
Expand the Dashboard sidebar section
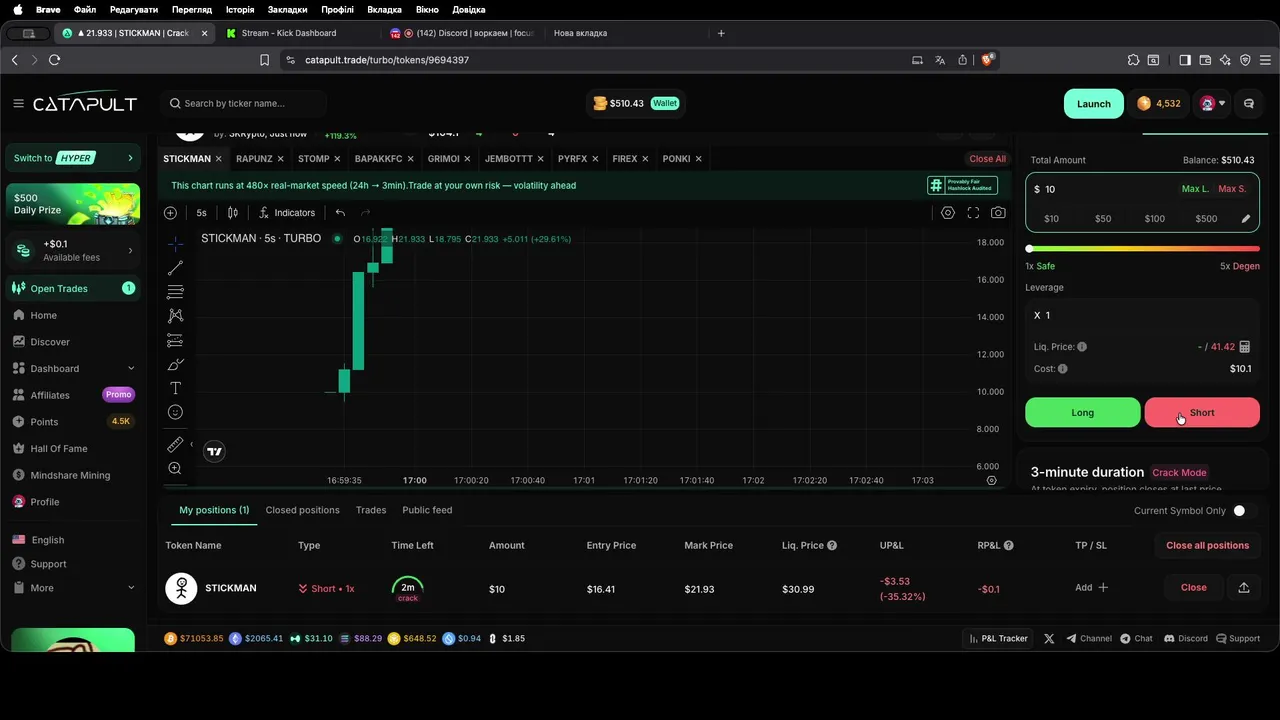tap(73, 368)
